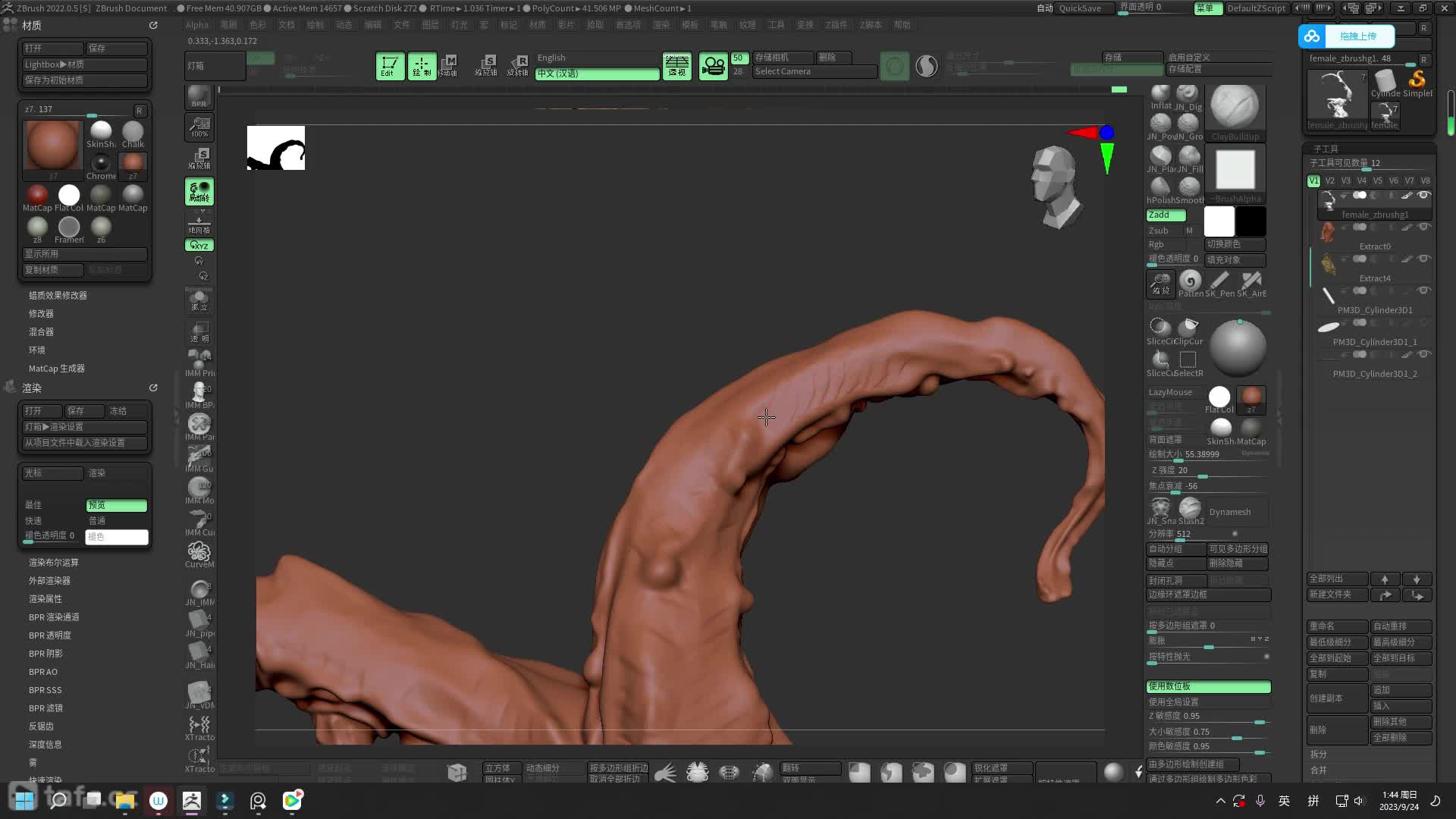Click the 切换颜色 (switch color) button

coord(1235,244)
